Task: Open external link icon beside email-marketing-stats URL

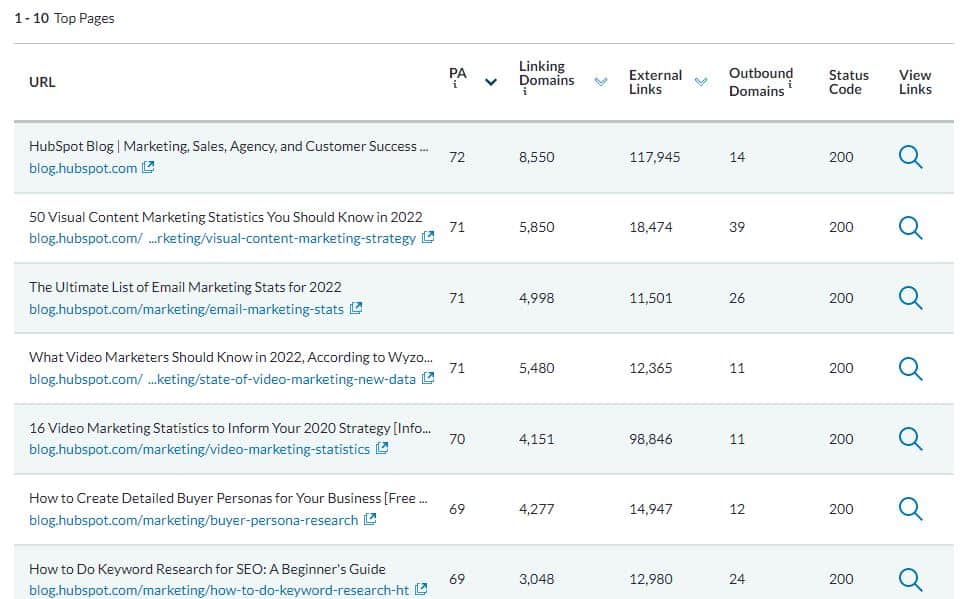Action: tap(356, 308)
